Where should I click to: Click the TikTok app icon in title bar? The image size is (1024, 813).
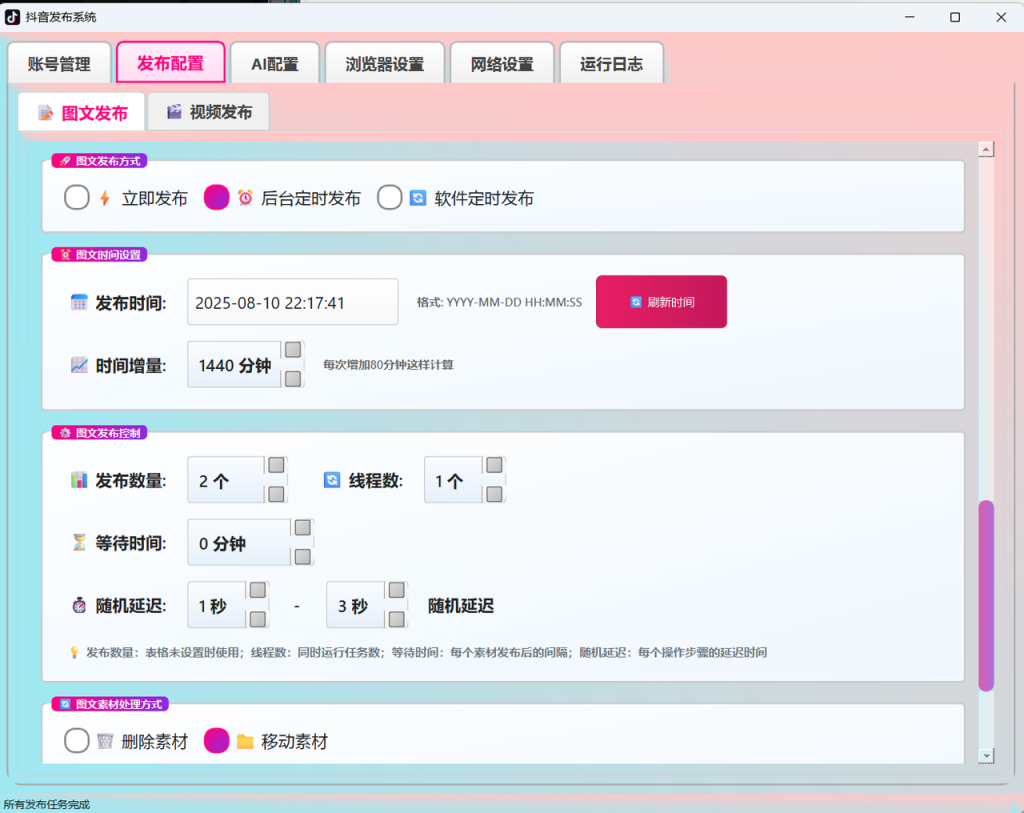[12, 17]
